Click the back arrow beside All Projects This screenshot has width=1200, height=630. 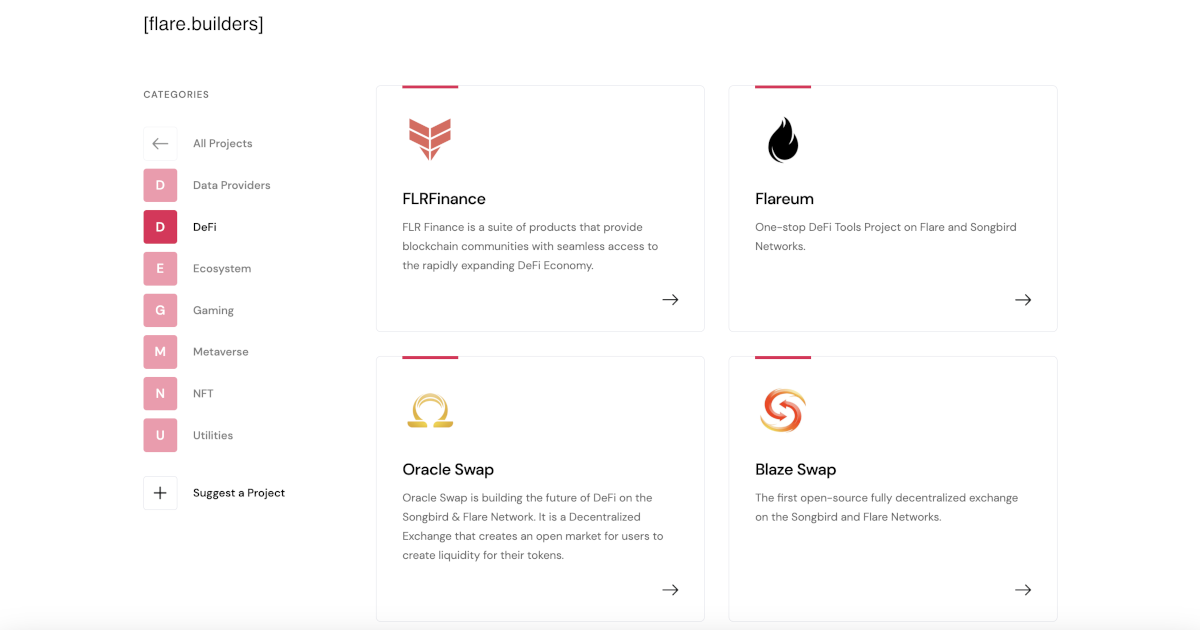160,143
